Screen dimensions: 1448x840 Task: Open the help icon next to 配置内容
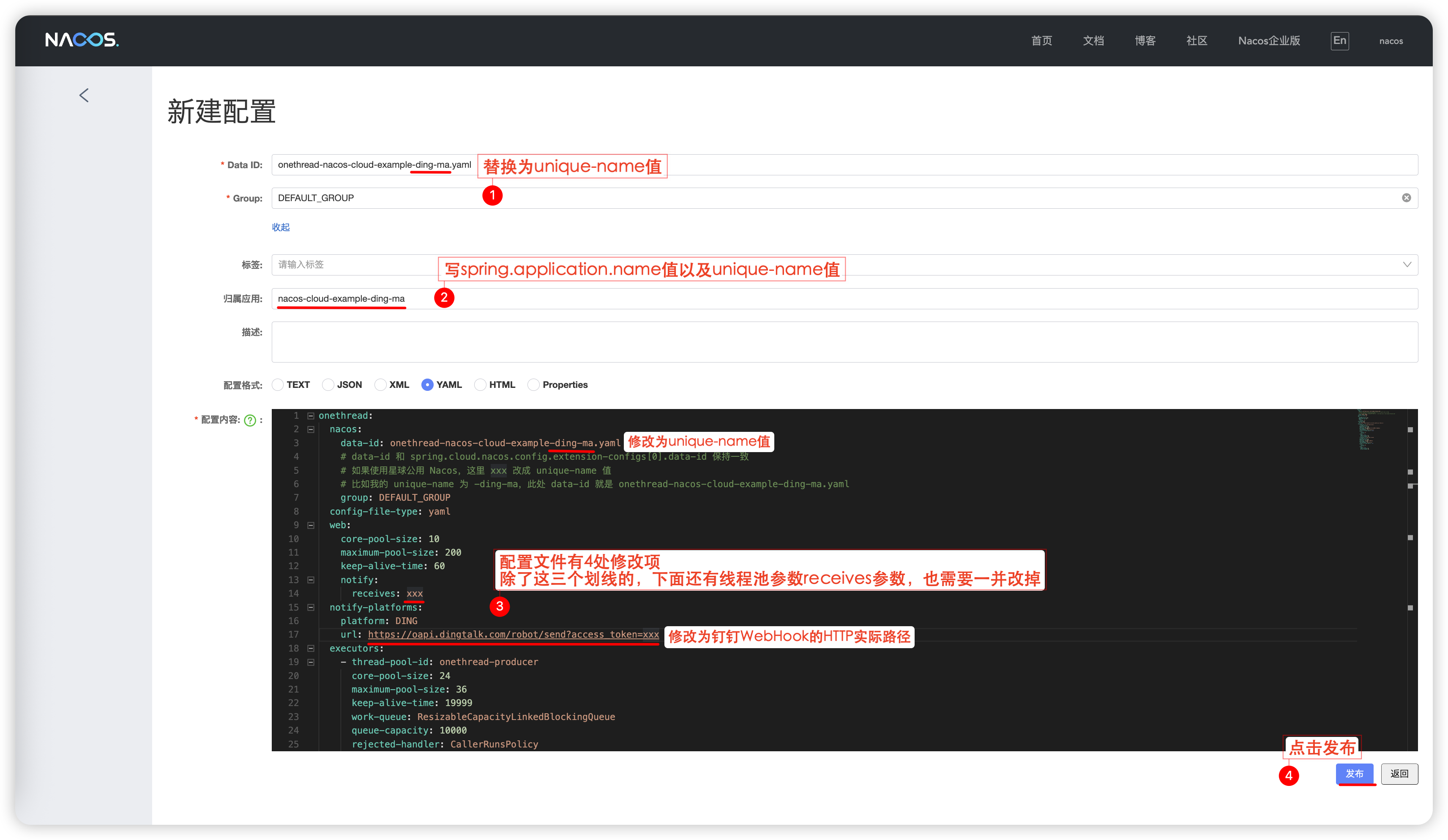coord(250,420)
